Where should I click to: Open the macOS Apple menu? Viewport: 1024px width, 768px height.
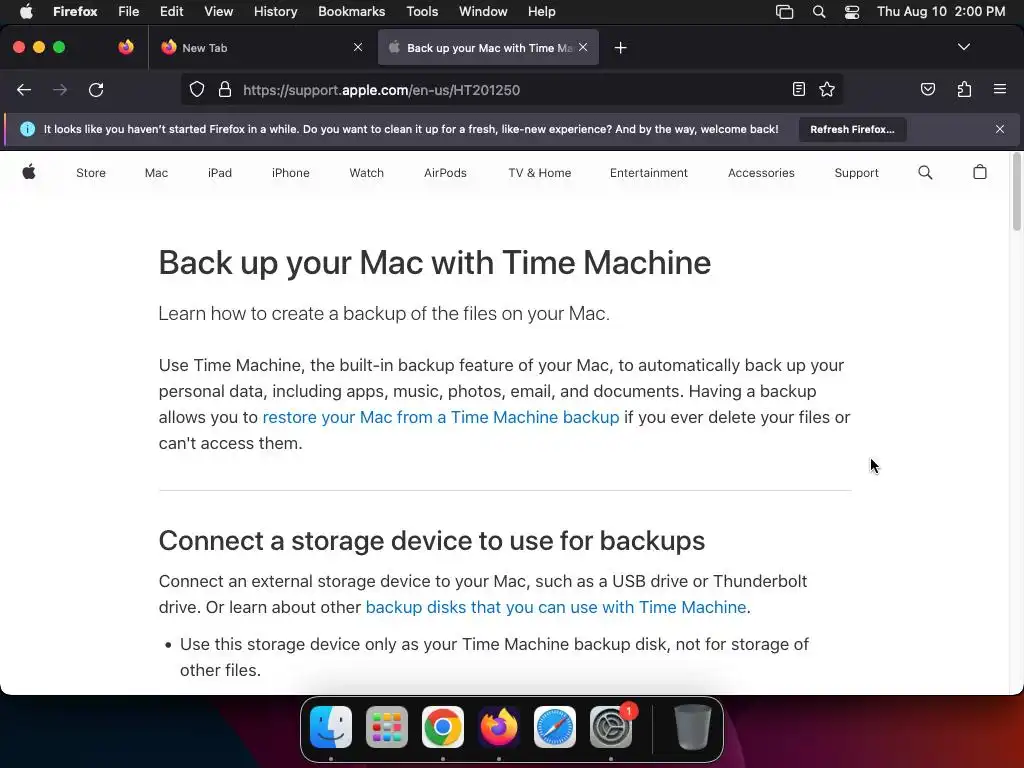click(x=26, y=12)
